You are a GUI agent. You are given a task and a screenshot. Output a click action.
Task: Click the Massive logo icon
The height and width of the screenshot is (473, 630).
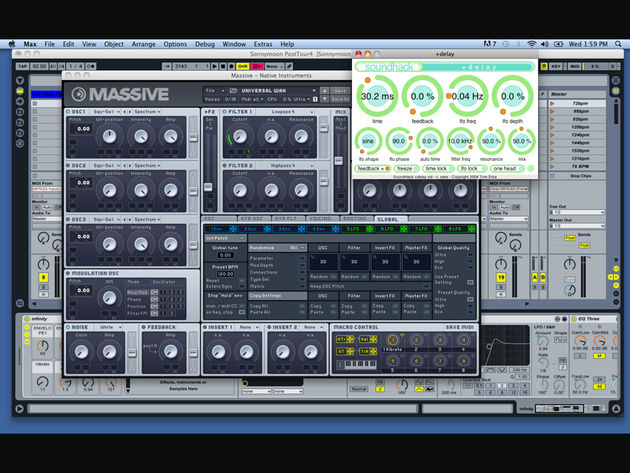click(x=78, y=94)
